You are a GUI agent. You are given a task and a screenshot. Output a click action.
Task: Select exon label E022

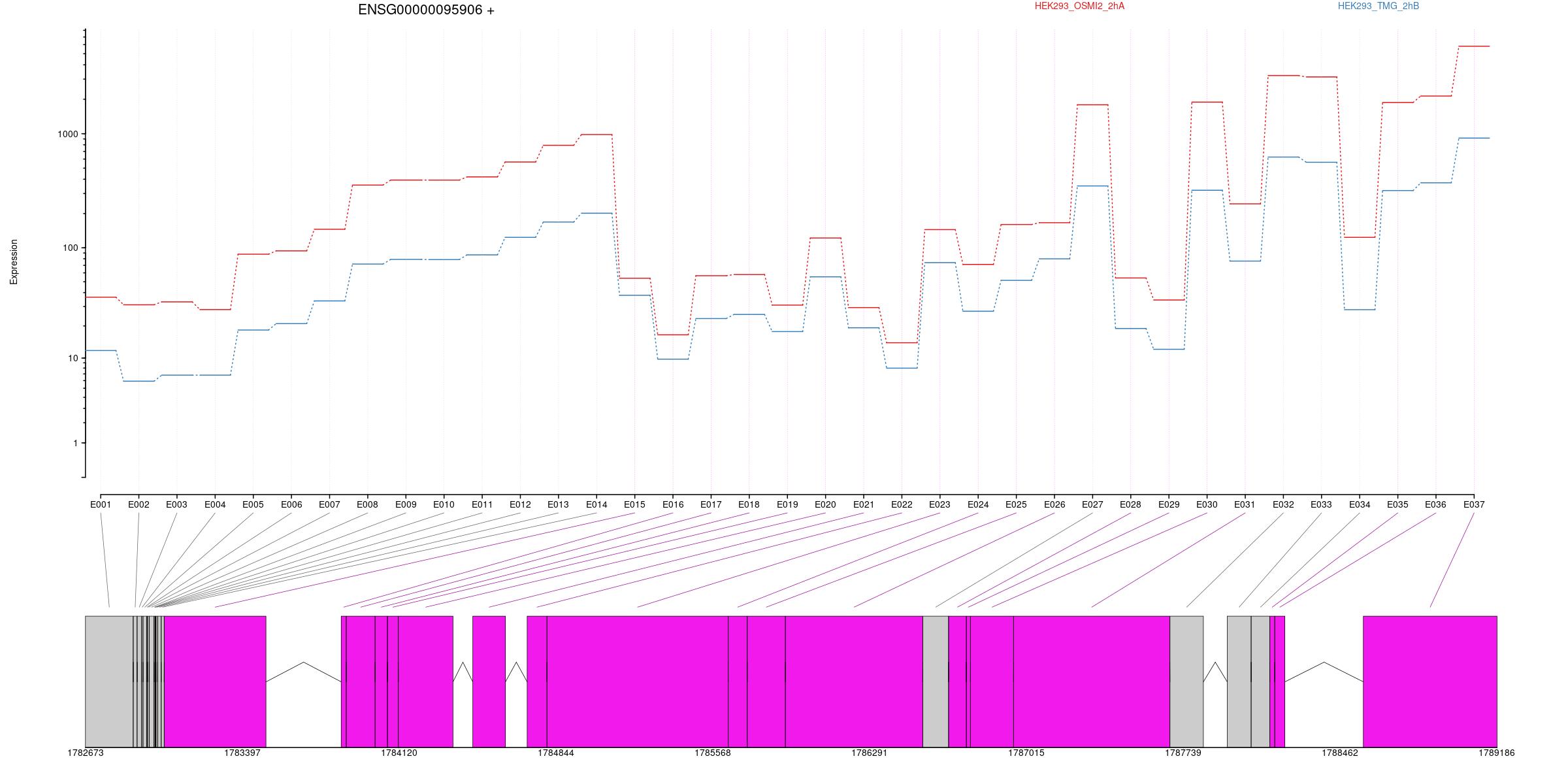(x=902, y=504)
